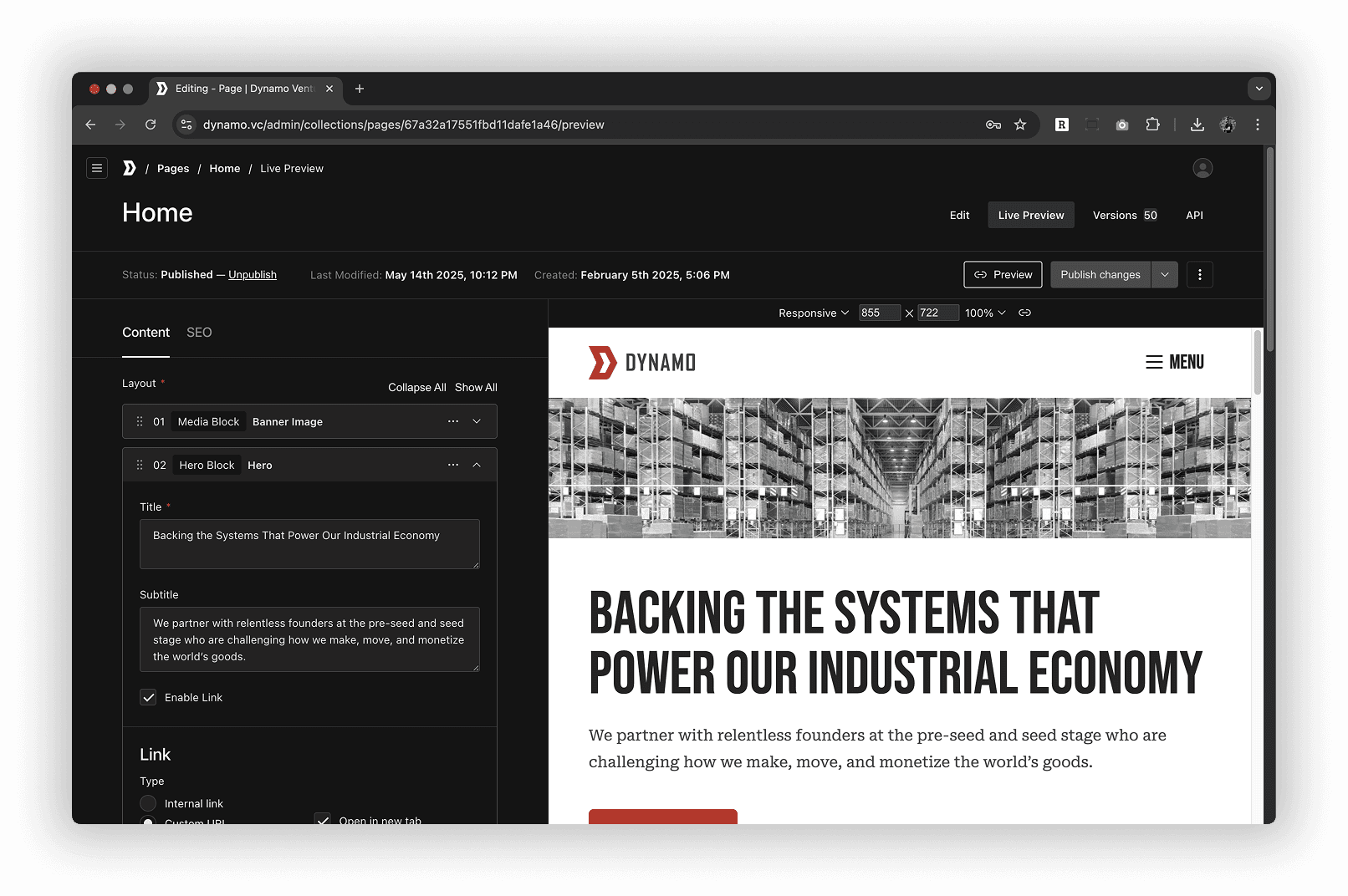
Task: Star this page in the browser address bar
Action: [1020, 124]
